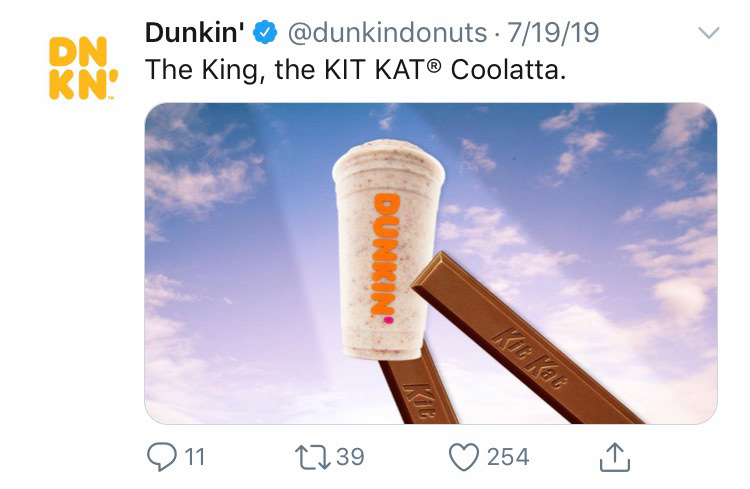Click the word Coolatta in the tweet
This screenshot has width=750, height=489.
(508, 70)
